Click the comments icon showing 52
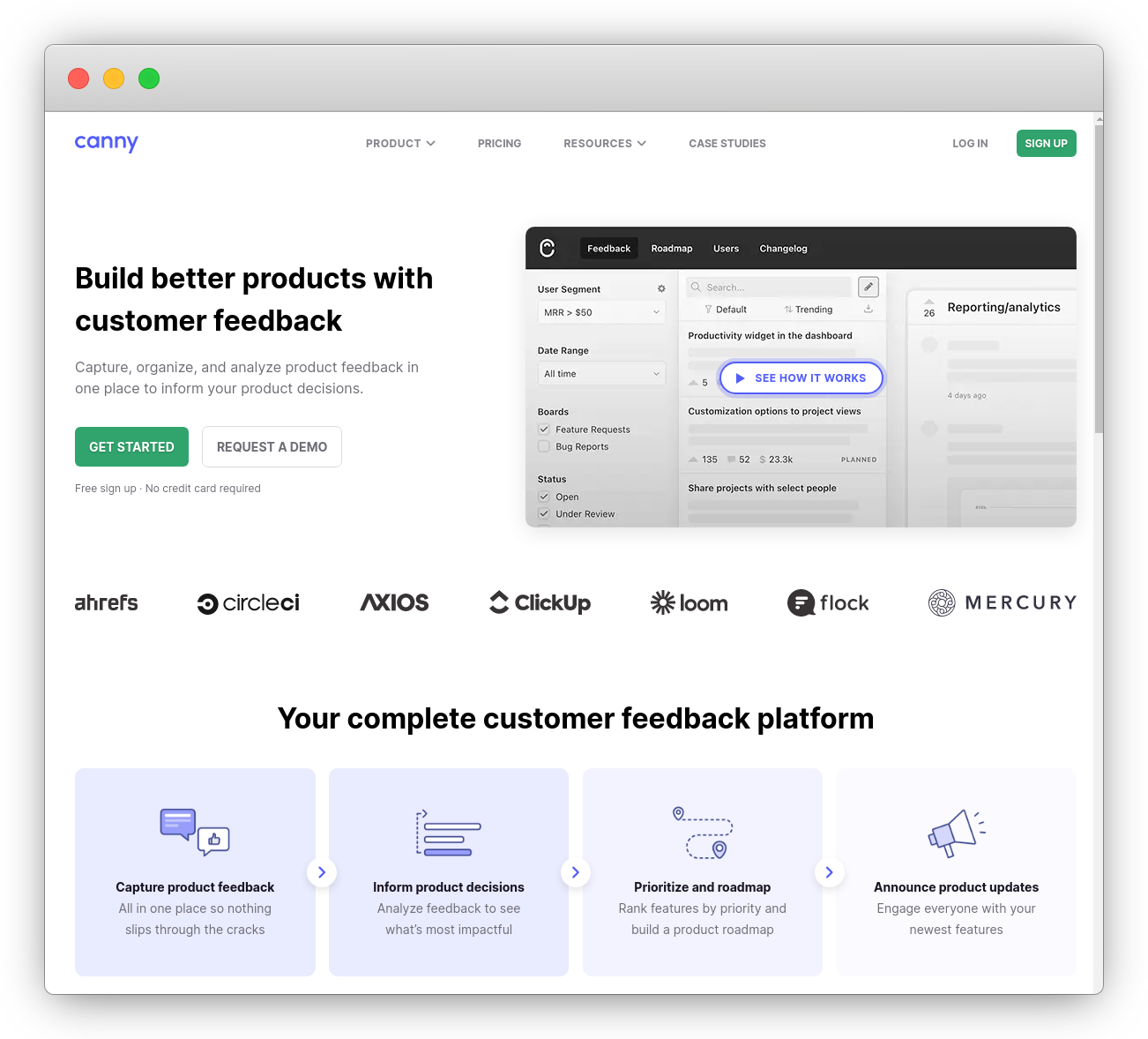1148x1039 pixels. (x=738, y=460)
